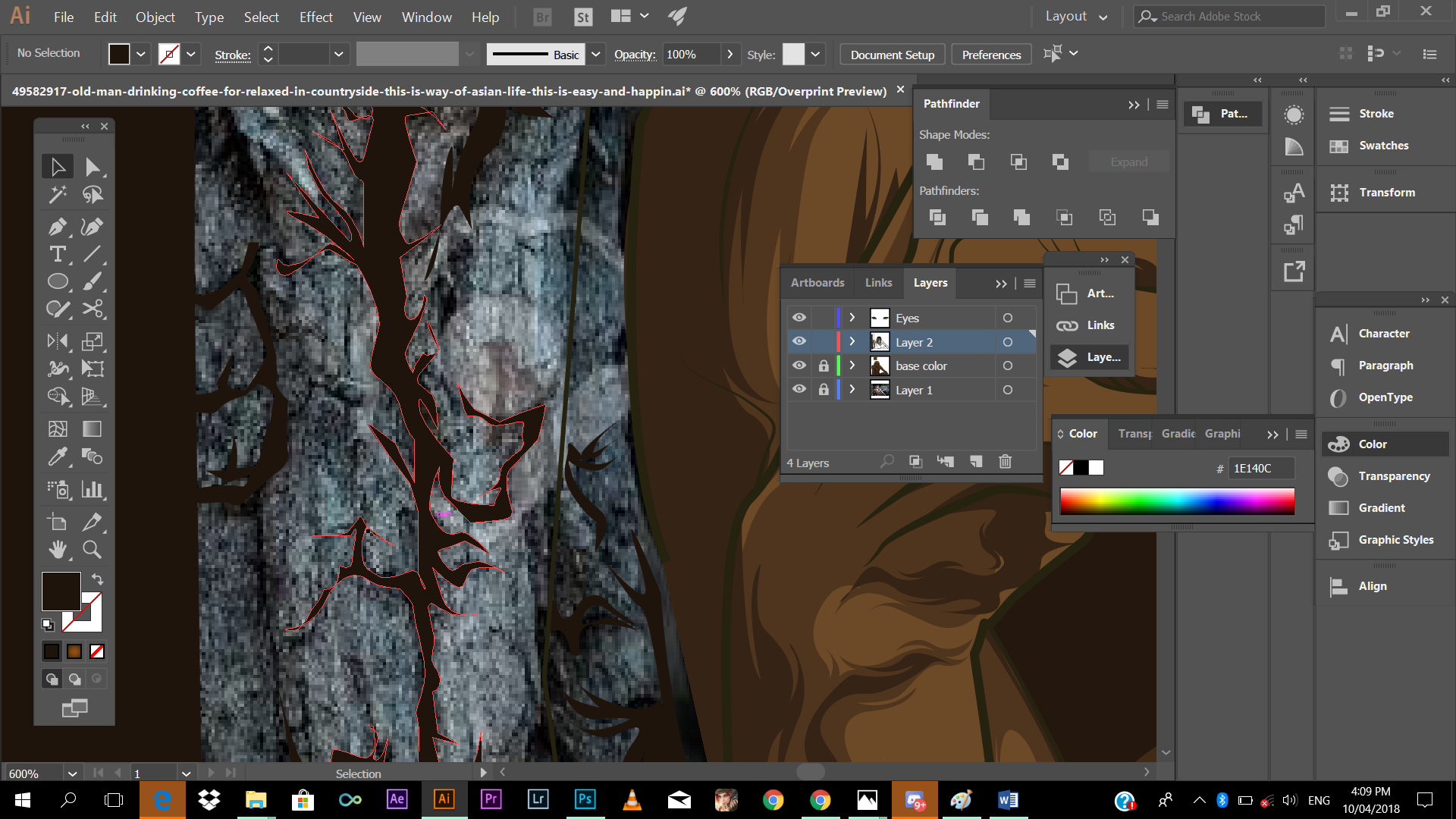Expand Layer 1 contents
The width and height of the screenshot is (1456, 819).
point(852,390)
